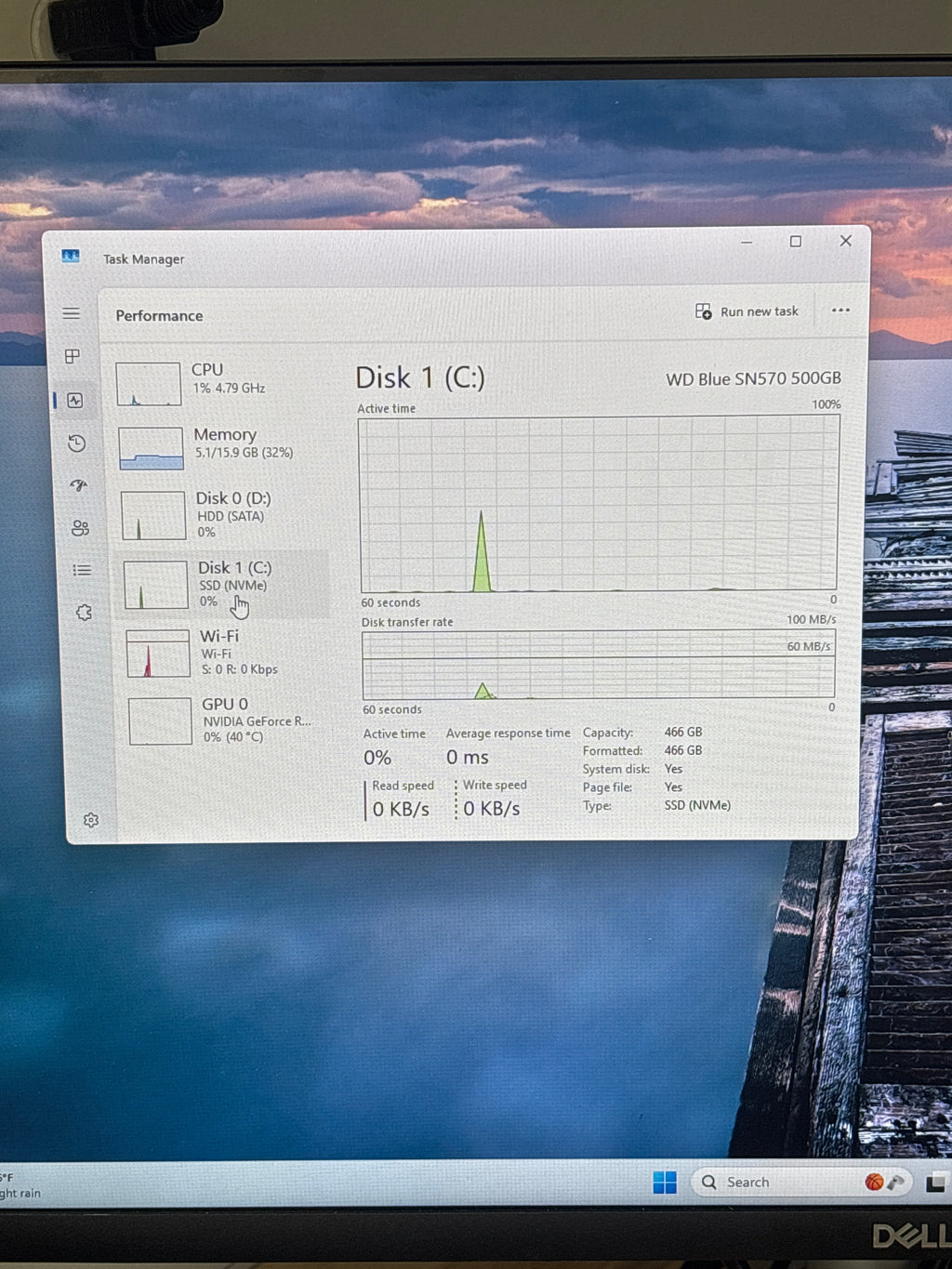Click the Disk transfer rate graph
The width and height of the screenshot is (952, 1269).
pyautogui.click(x=599, y=665)
